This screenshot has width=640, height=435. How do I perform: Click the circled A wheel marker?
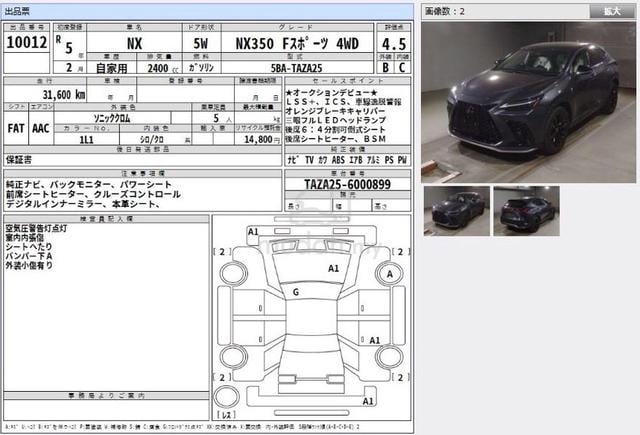point(390,274)
